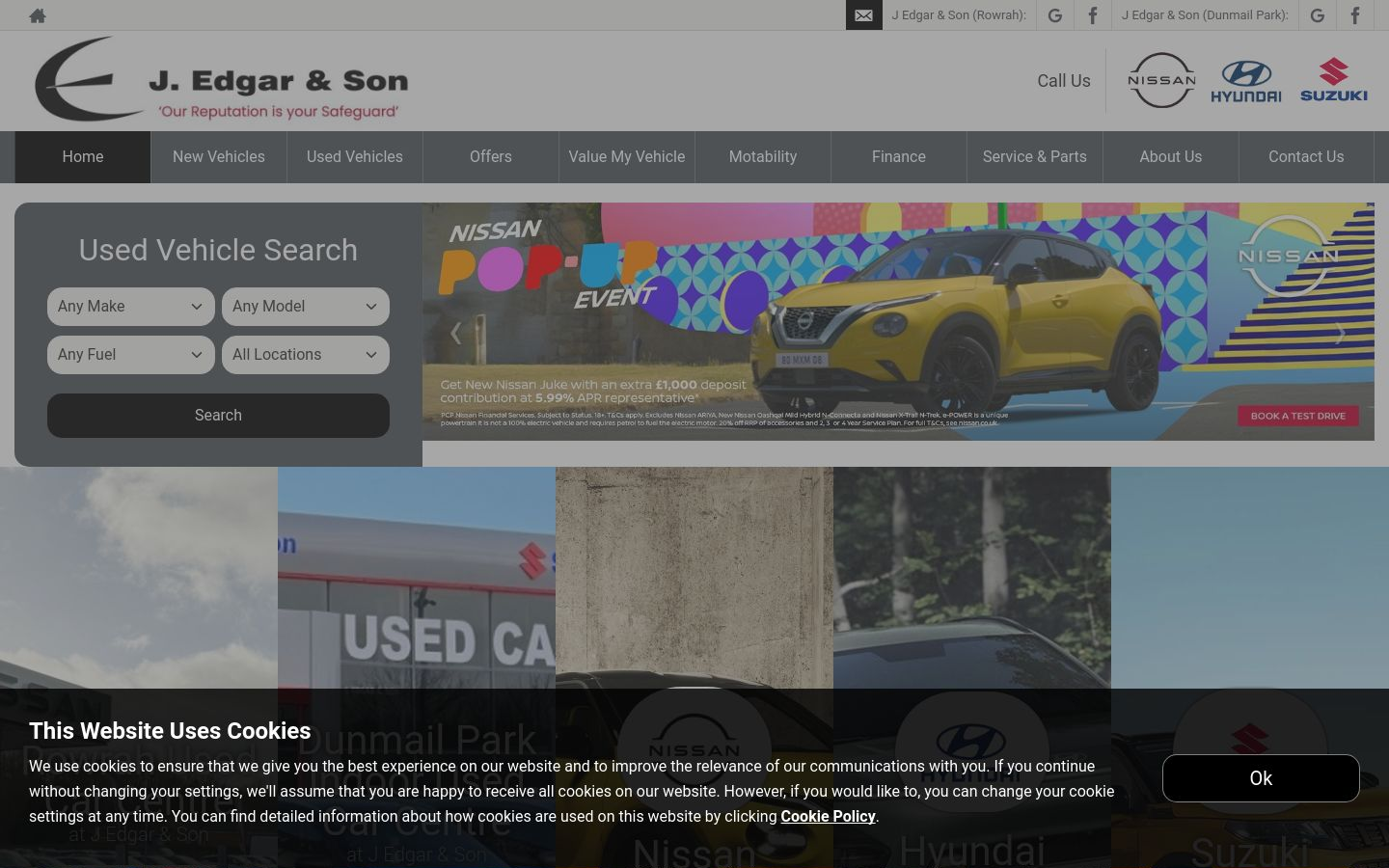Screen dimensions: 1389x868
Task: Click the Hyundai logo in header
Action: coord(1246,81)
